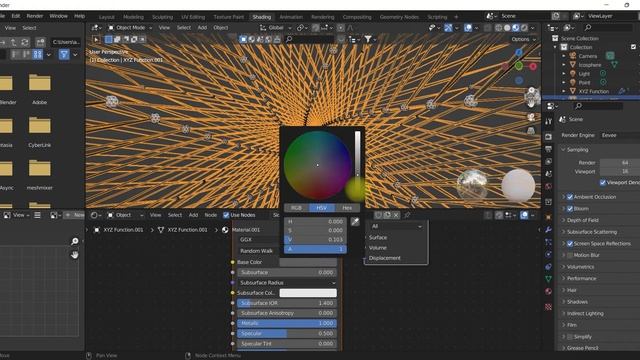
Task: Toggle Screen Space Reflections checkbox
Action: pyautogui.click(x=570, y=244)
